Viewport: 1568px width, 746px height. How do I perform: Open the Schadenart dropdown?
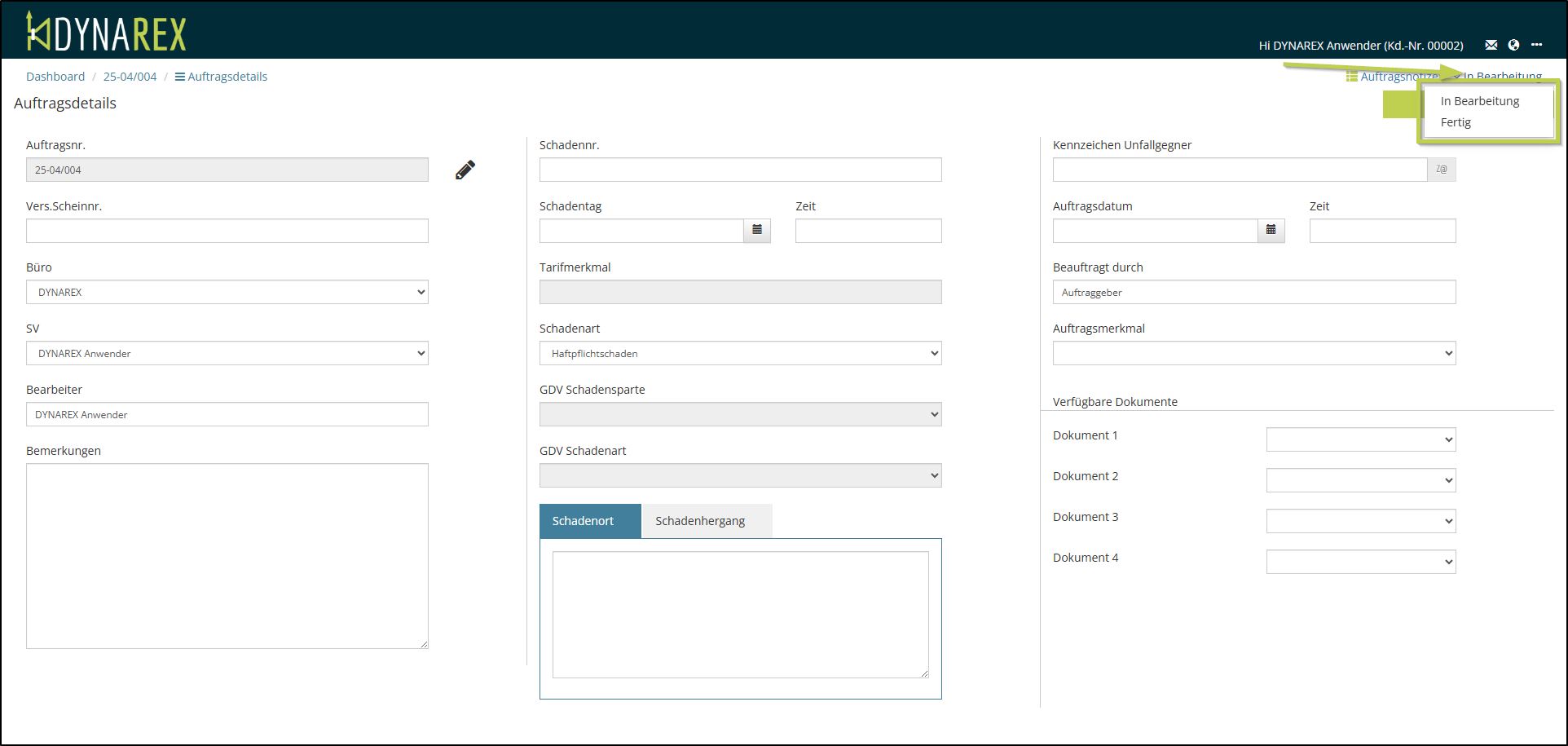(x=740, y=353)
